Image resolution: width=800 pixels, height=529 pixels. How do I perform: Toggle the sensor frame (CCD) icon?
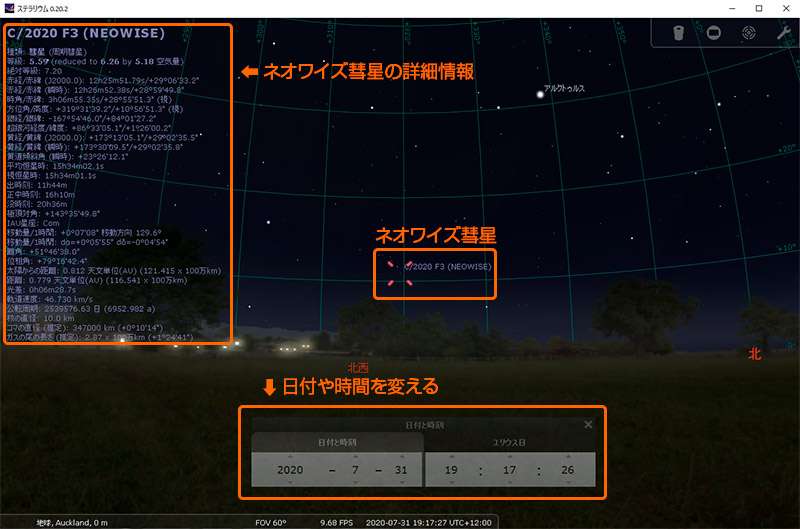[714, 33]
